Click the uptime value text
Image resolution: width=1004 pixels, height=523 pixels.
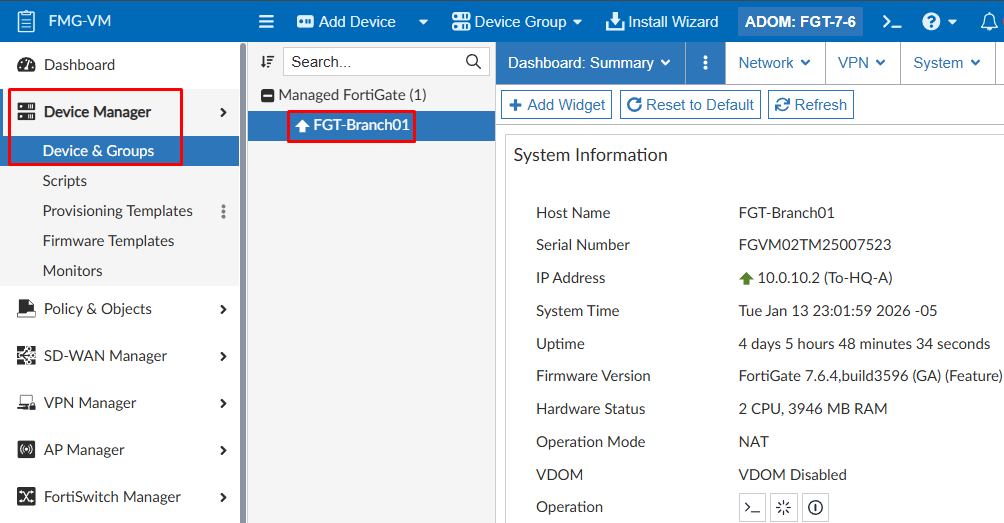tap(864, 344)
